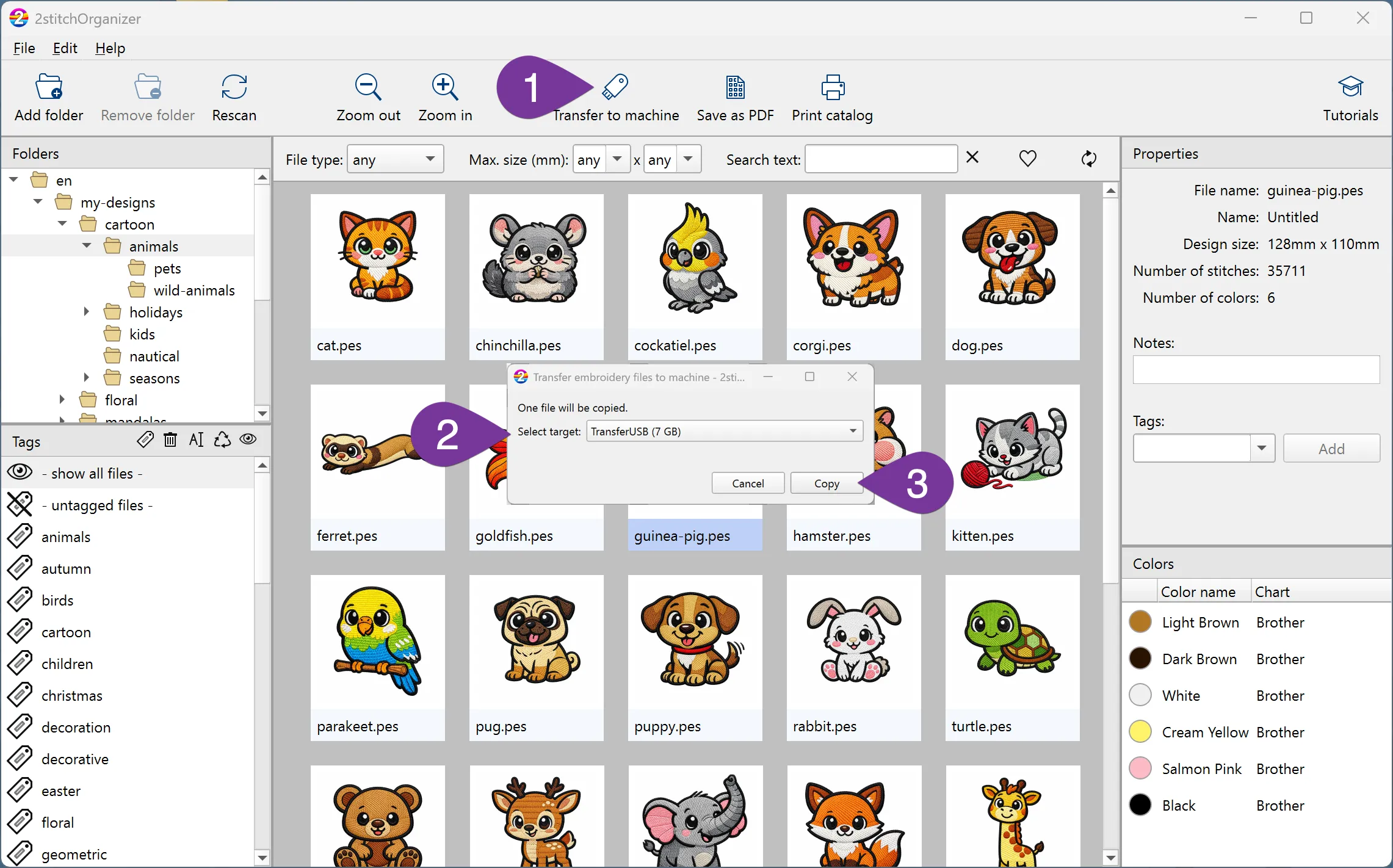Click the rename tag icon
This screenshot has width=1393, height=868.
[x=197, y=439]
